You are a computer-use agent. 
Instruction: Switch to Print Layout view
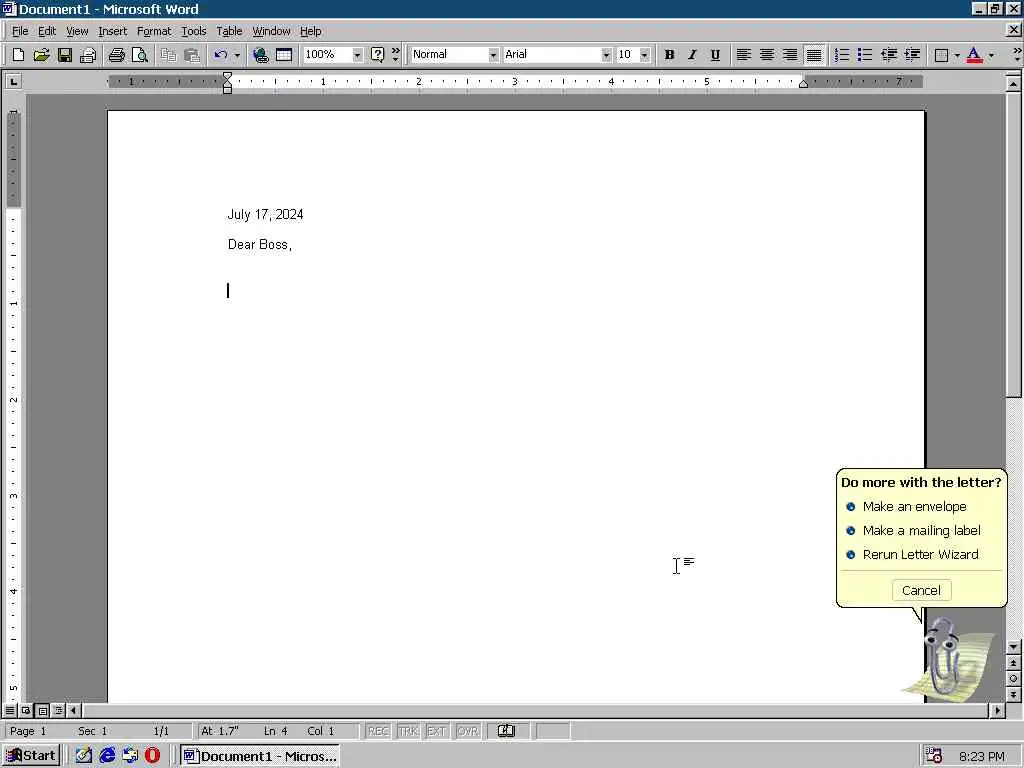point(42,710)
